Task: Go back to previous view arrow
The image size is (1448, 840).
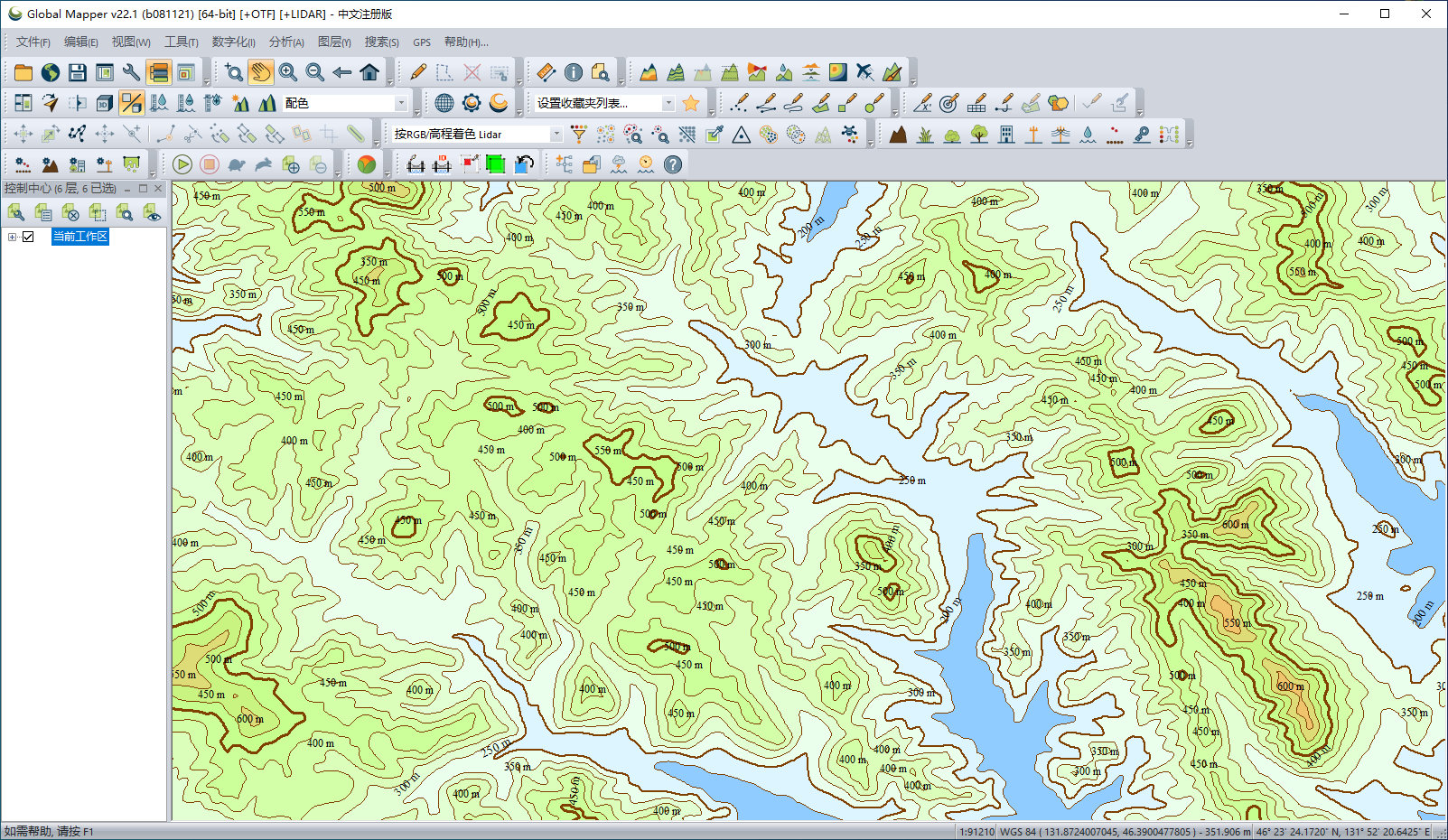Action: point(342,73)
